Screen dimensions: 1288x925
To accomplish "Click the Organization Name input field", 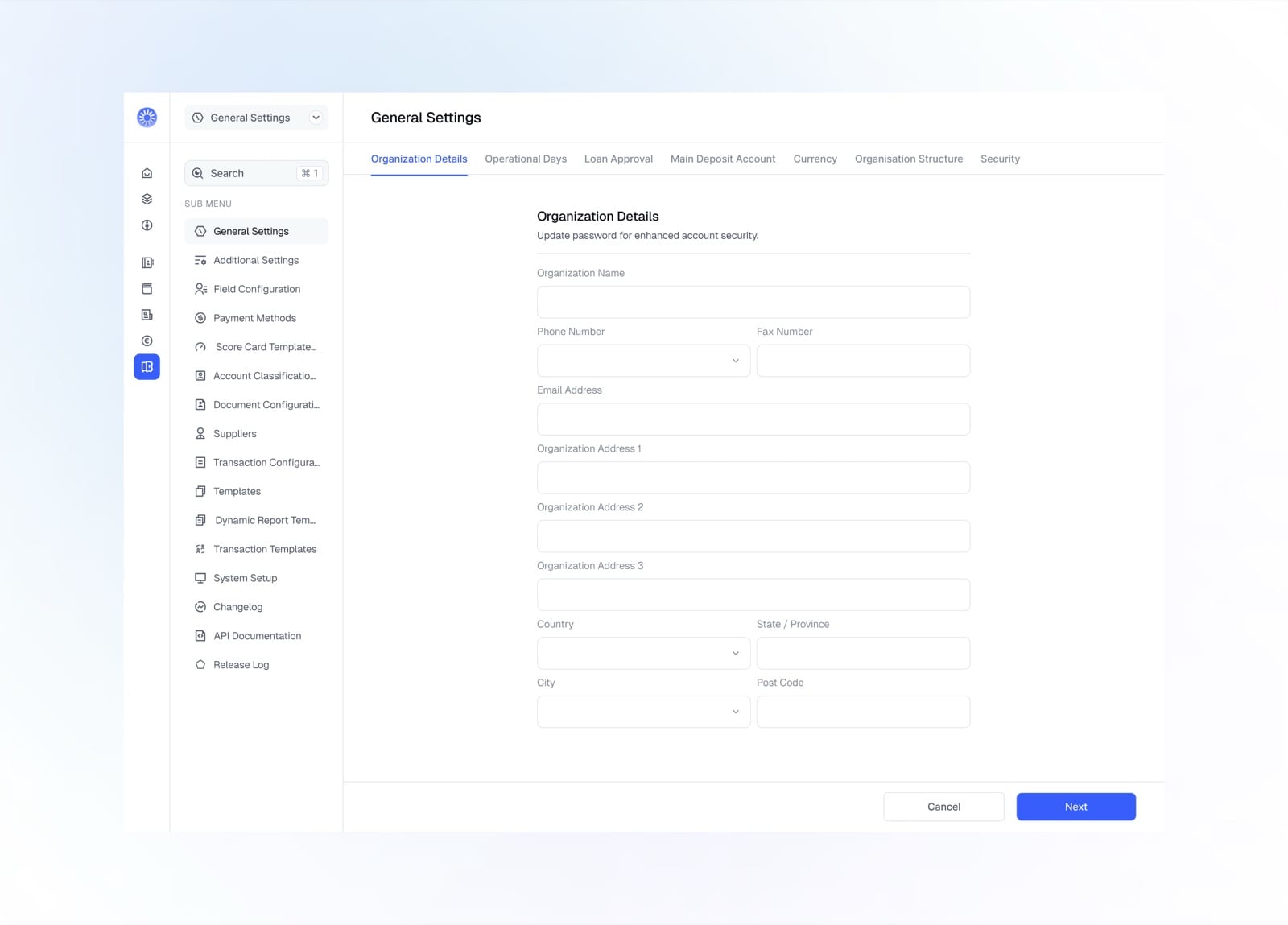I will (753, 302).
